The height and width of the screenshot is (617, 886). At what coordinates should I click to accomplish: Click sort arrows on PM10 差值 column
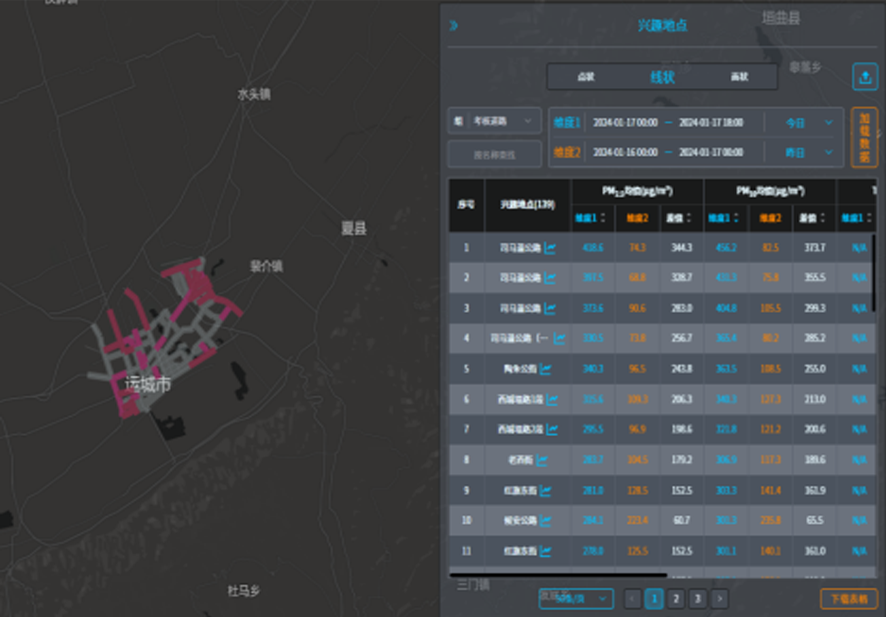tap(824, 217)
